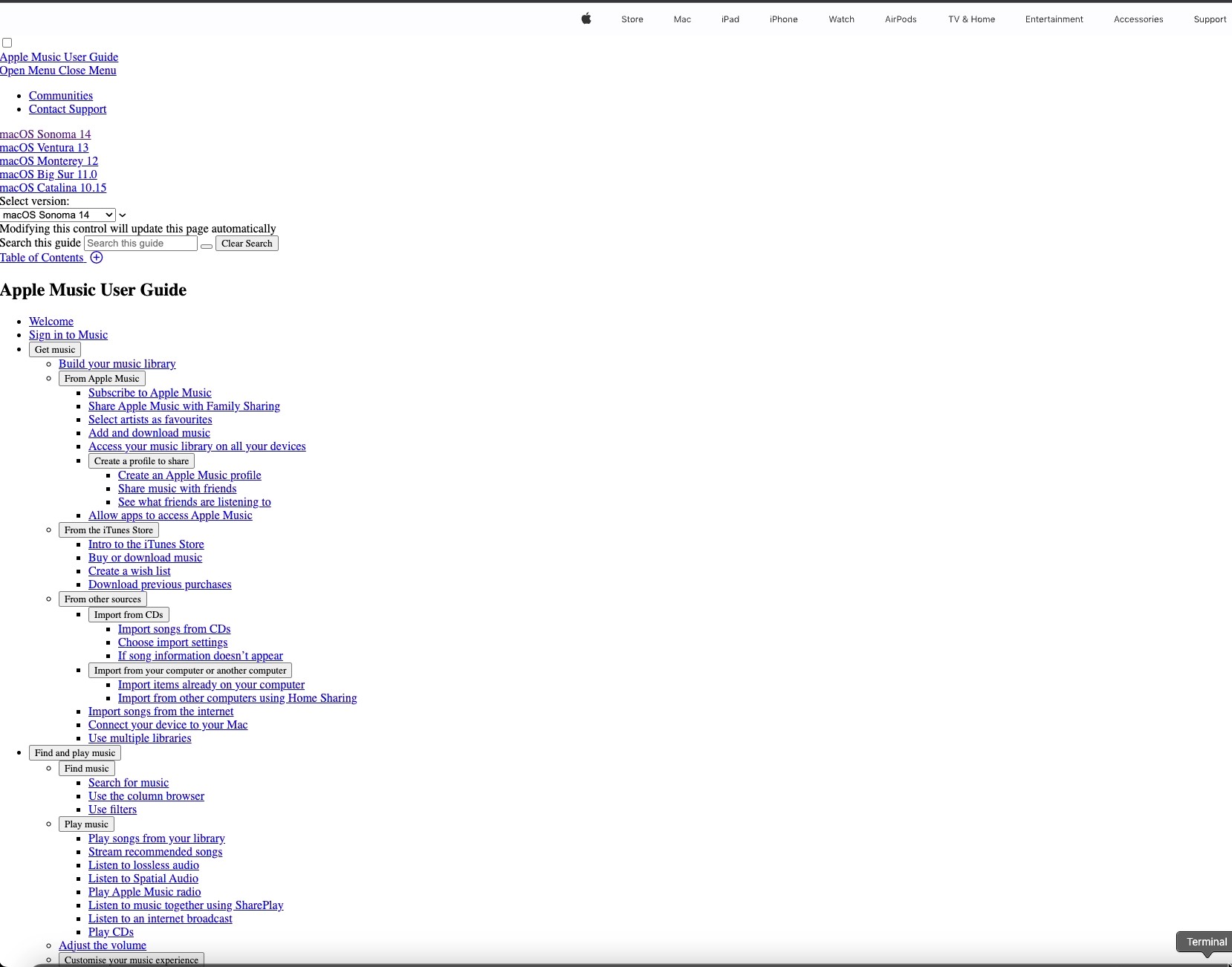The width and height of the screenshot is (1232, 967).
Task: Focus the Search this guide field
Action: [x=141, y=244]
